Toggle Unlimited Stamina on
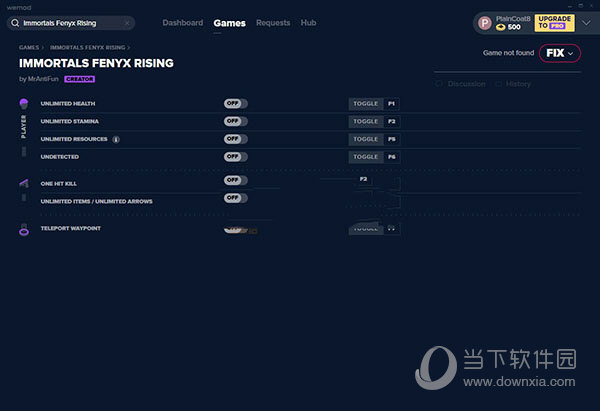This screenshot has width=600, height=411. [236, 121]
